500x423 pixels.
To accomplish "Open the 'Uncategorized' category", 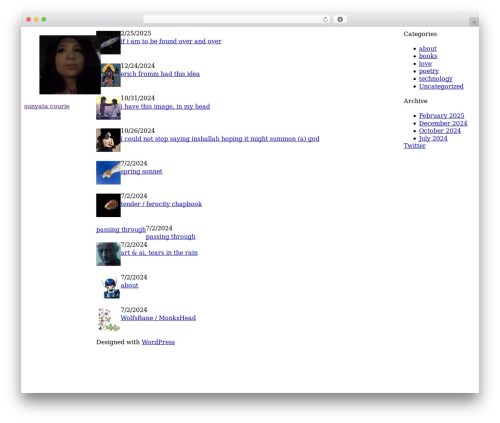I will (x=441, y=86).
